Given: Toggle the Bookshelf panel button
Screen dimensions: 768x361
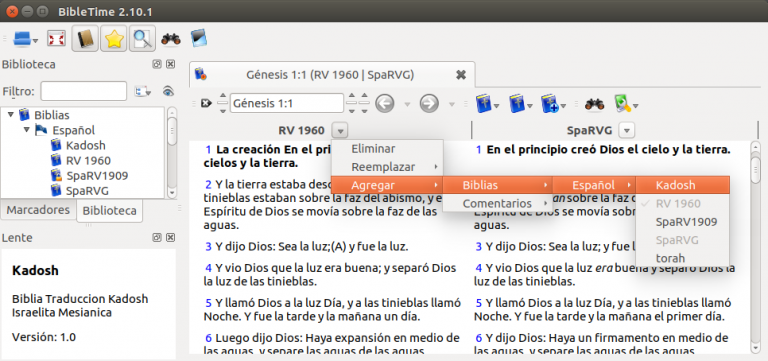Looking at the screenshot, I should click(x=85, y=39).
